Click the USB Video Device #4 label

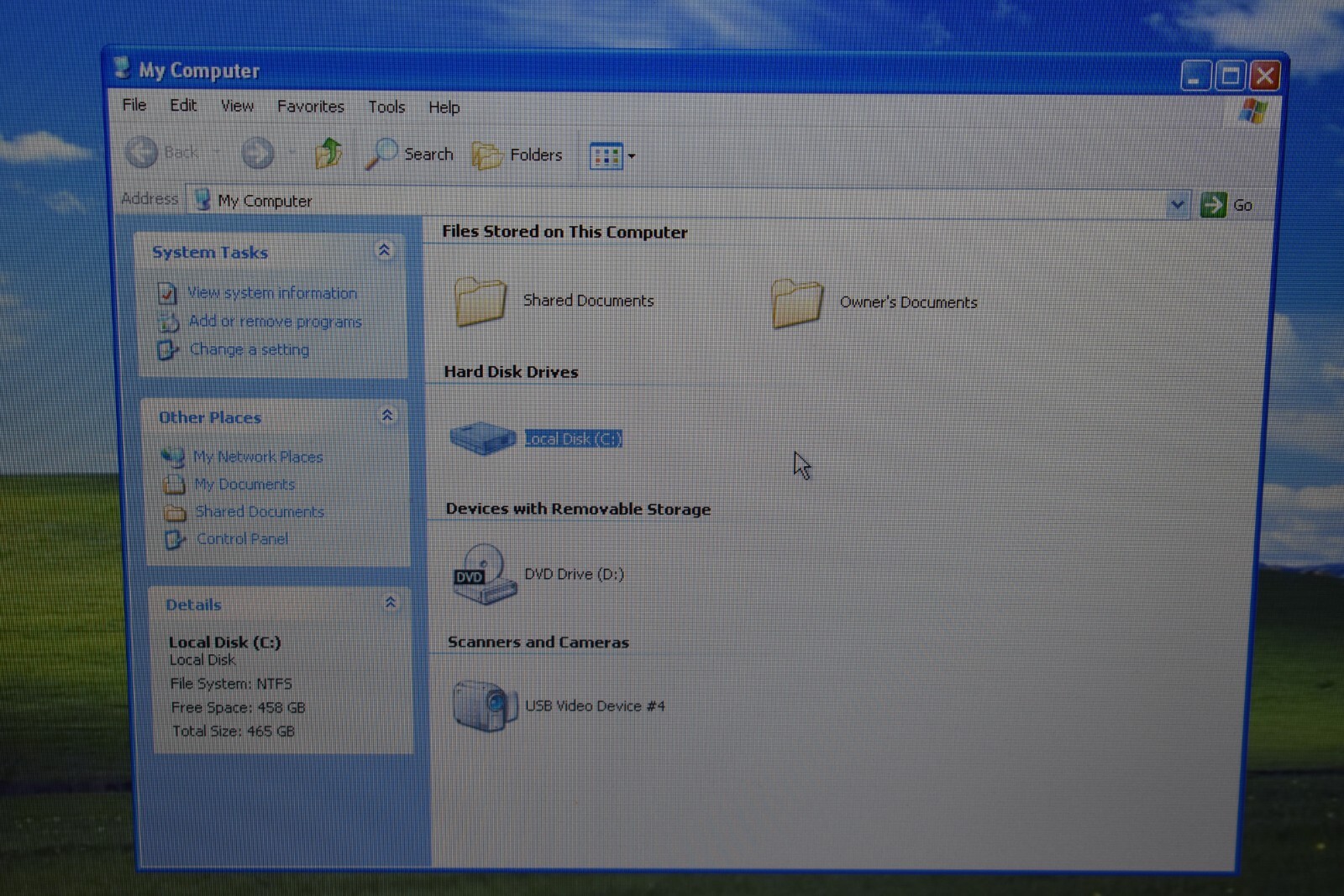595,706
